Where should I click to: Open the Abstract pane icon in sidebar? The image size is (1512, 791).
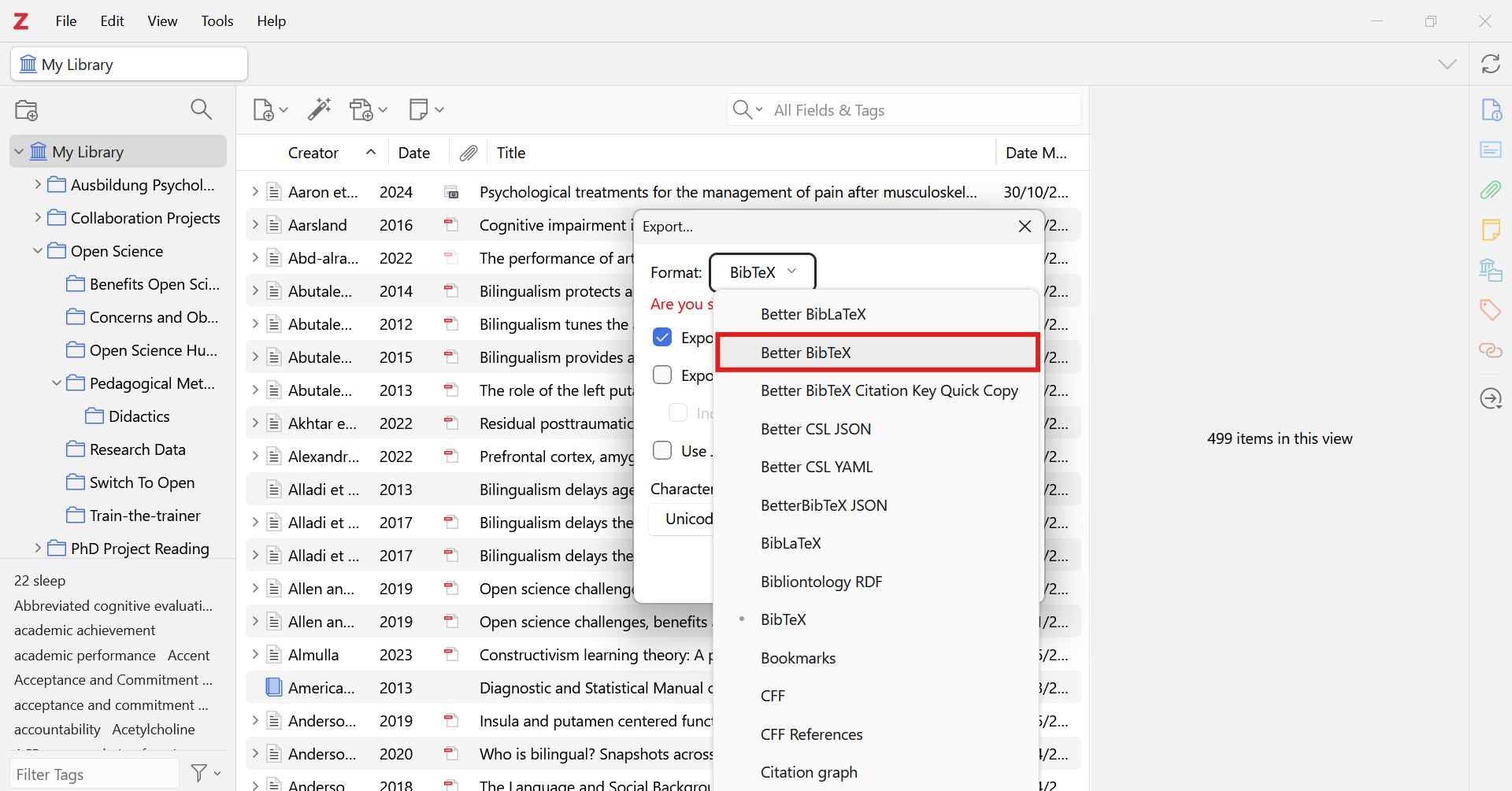(x=1491, y=150)
